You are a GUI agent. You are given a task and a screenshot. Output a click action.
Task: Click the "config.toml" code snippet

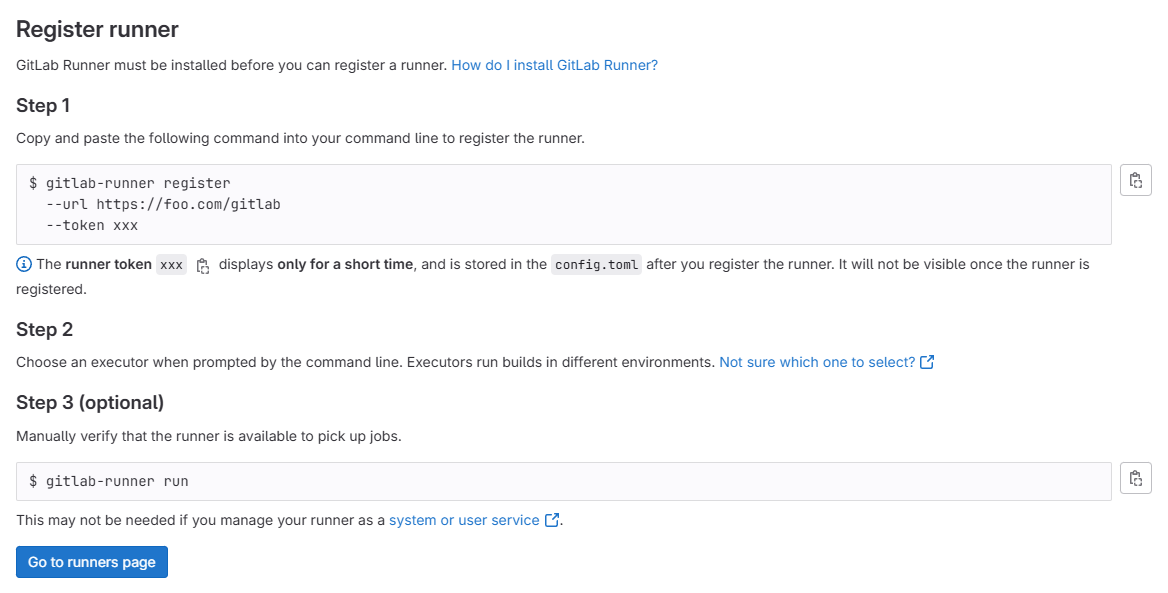596,264
